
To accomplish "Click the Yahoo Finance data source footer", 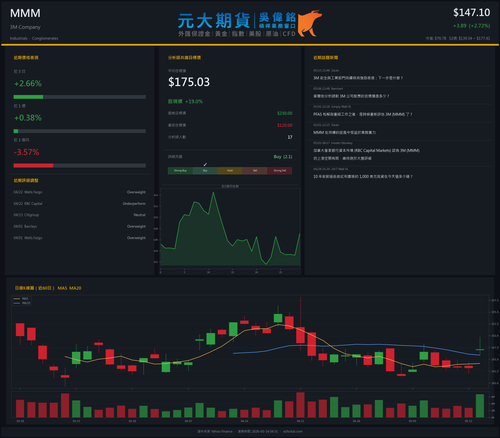I will tap(215, 431).
